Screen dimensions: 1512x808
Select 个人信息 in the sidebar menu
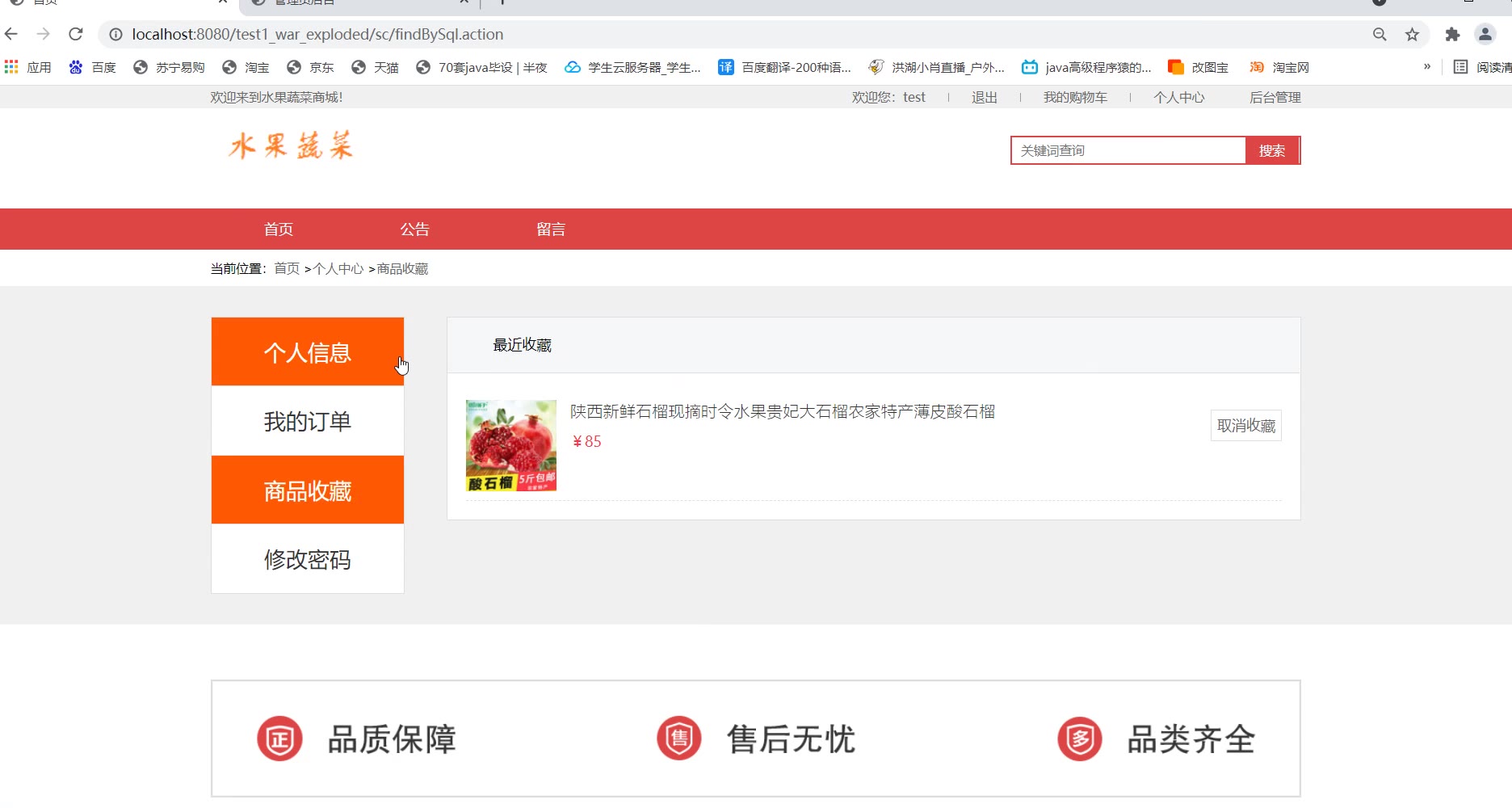click(308, 351)
